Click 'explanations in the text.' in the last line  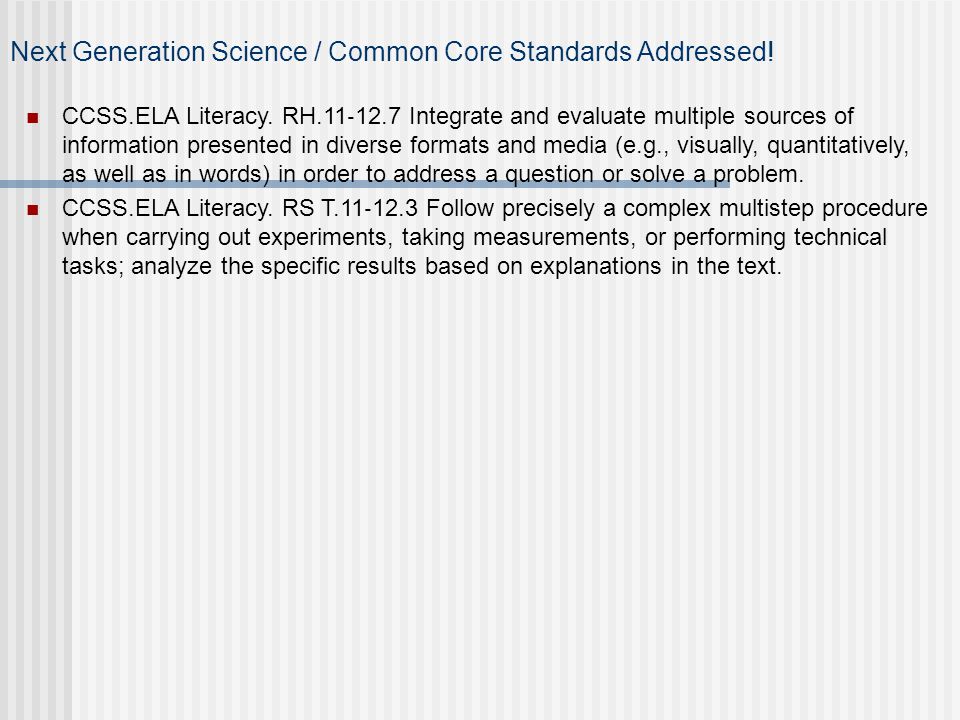[x=656, y=267]
